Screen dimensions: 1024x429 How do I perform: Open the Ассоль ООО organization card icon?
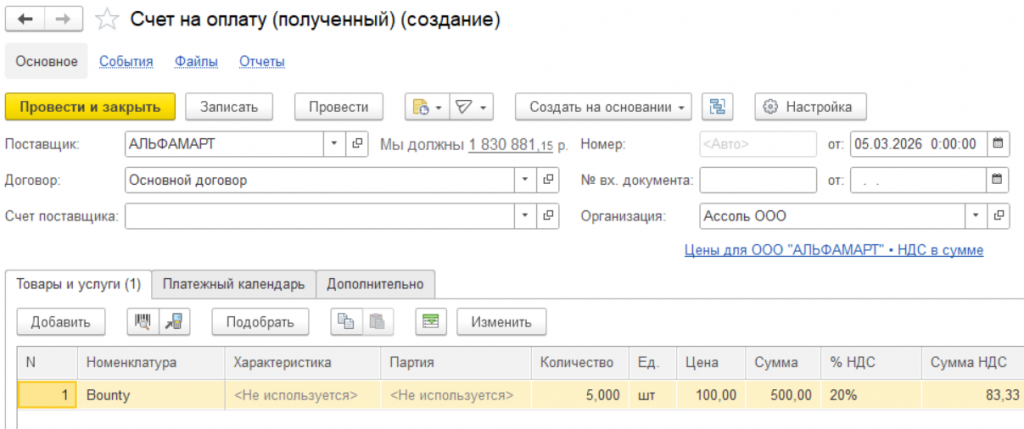[998, 215]
